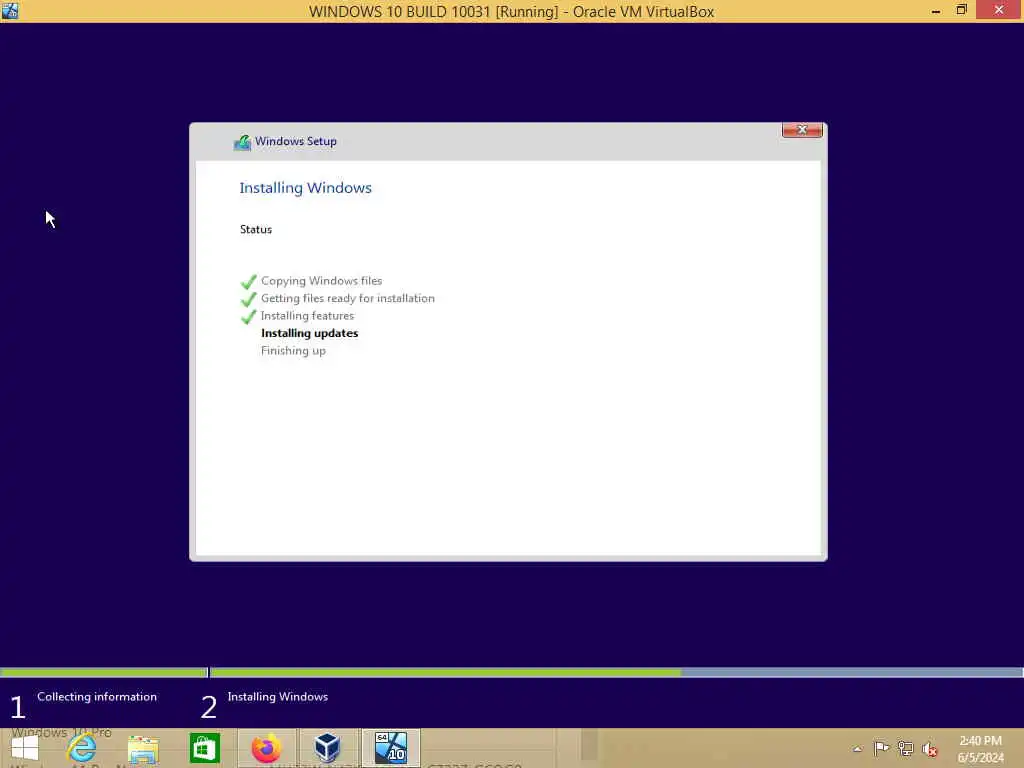Open the clock showing 2:40 PM
Image resolution: width=1024 pixels, height=768 pixels.
tap(980, 741)
